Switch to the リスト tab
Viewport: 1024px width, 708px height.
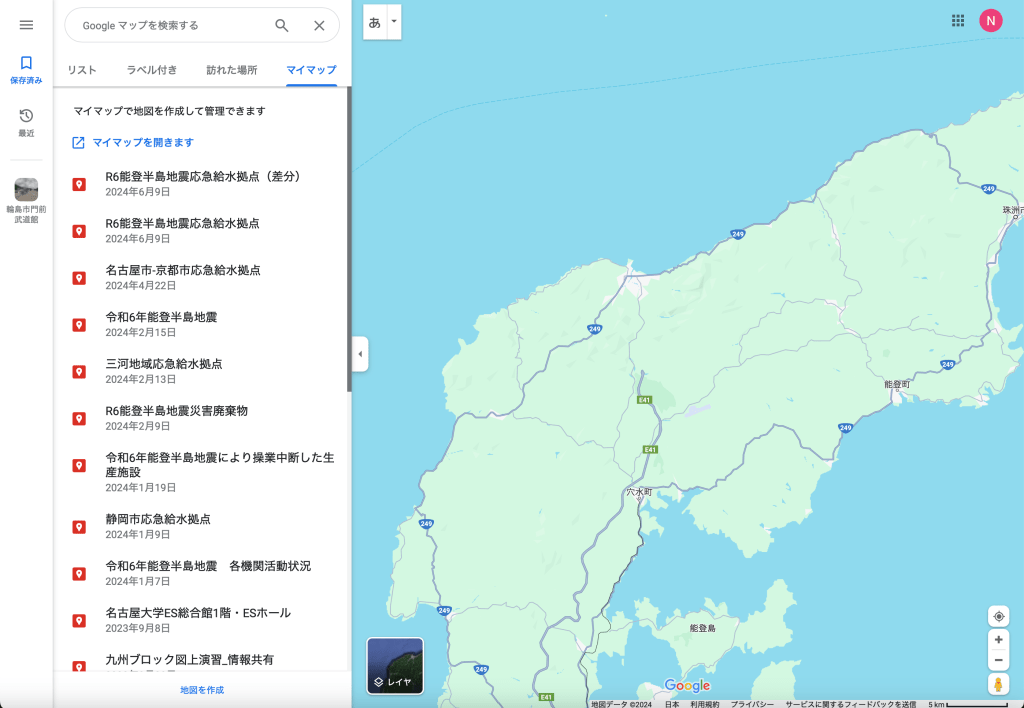pyautogui.click(x=82, y=70)
